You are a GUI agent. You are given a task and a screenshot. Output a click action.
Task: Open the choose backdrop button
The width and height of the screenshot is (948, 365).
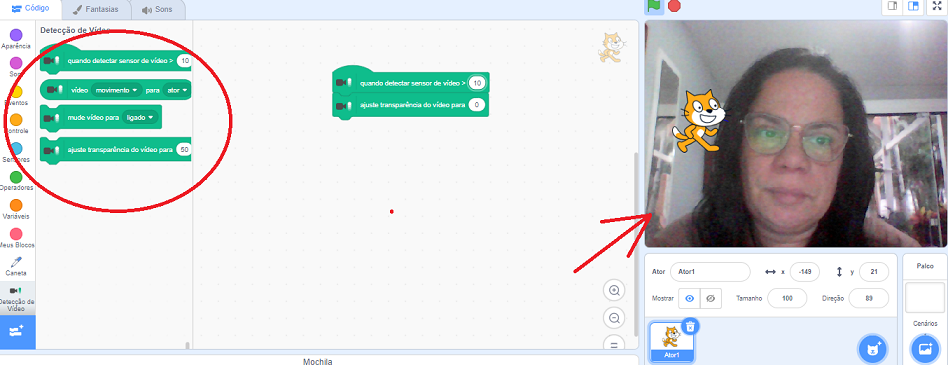(x=924, y=349)
